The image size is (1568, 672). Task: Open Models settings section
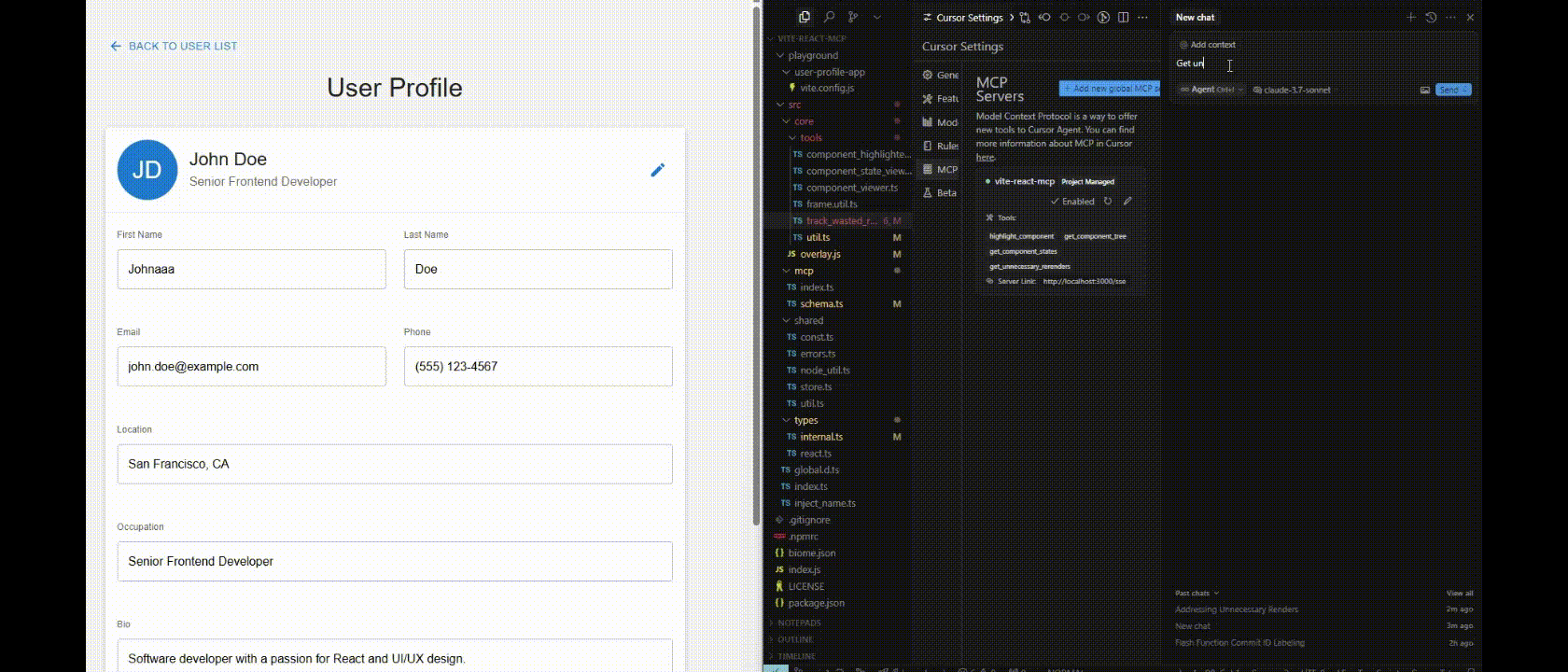pyautogui.click(x=940, y=122)
